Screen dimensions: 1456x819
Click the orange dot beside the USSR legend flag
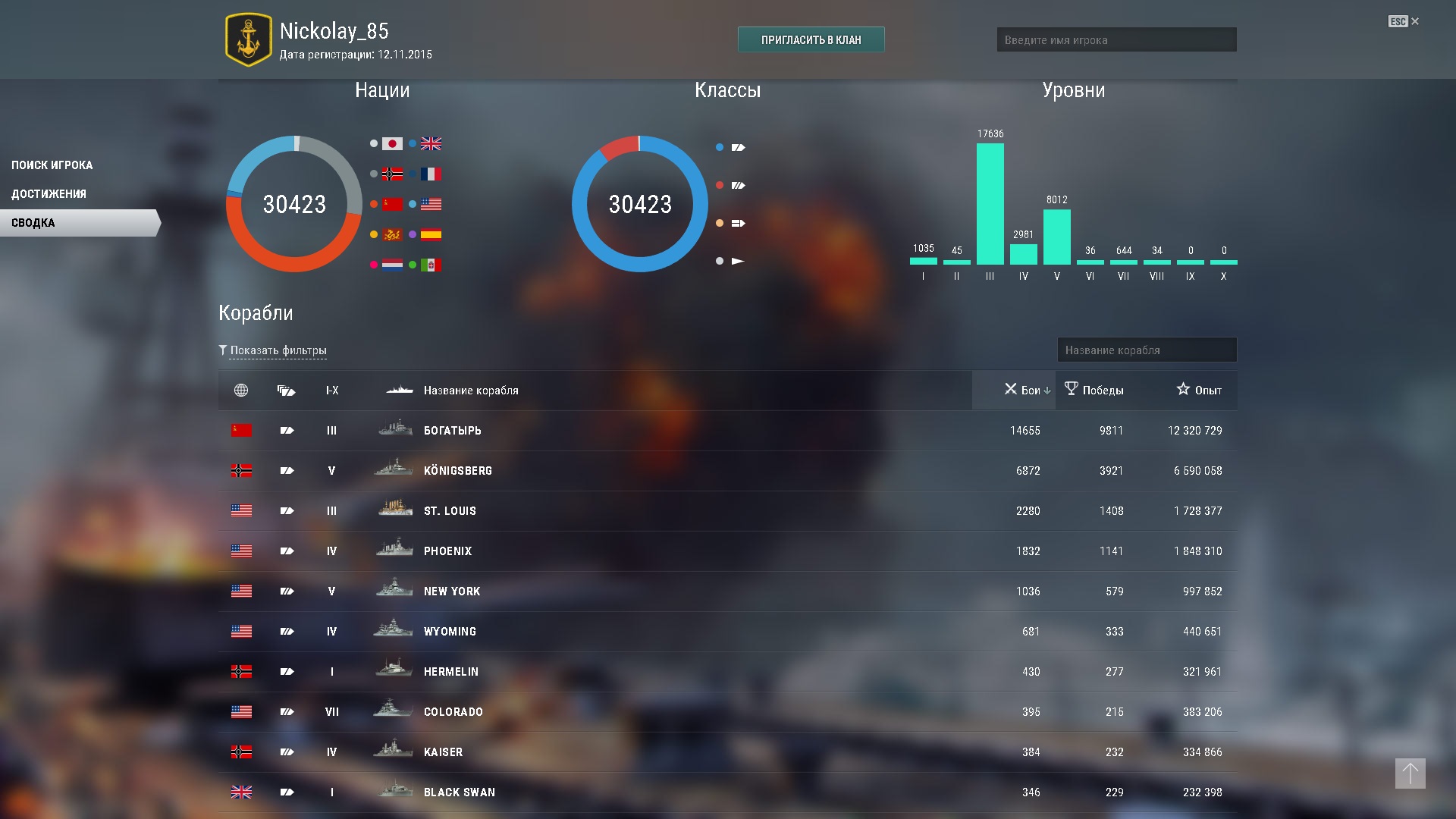(x=374, y=204)
